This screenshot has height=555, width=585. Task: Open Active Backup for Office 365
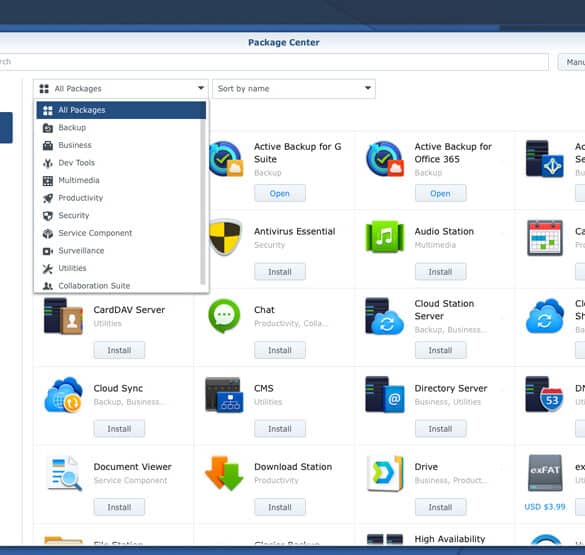click(440, 193)
